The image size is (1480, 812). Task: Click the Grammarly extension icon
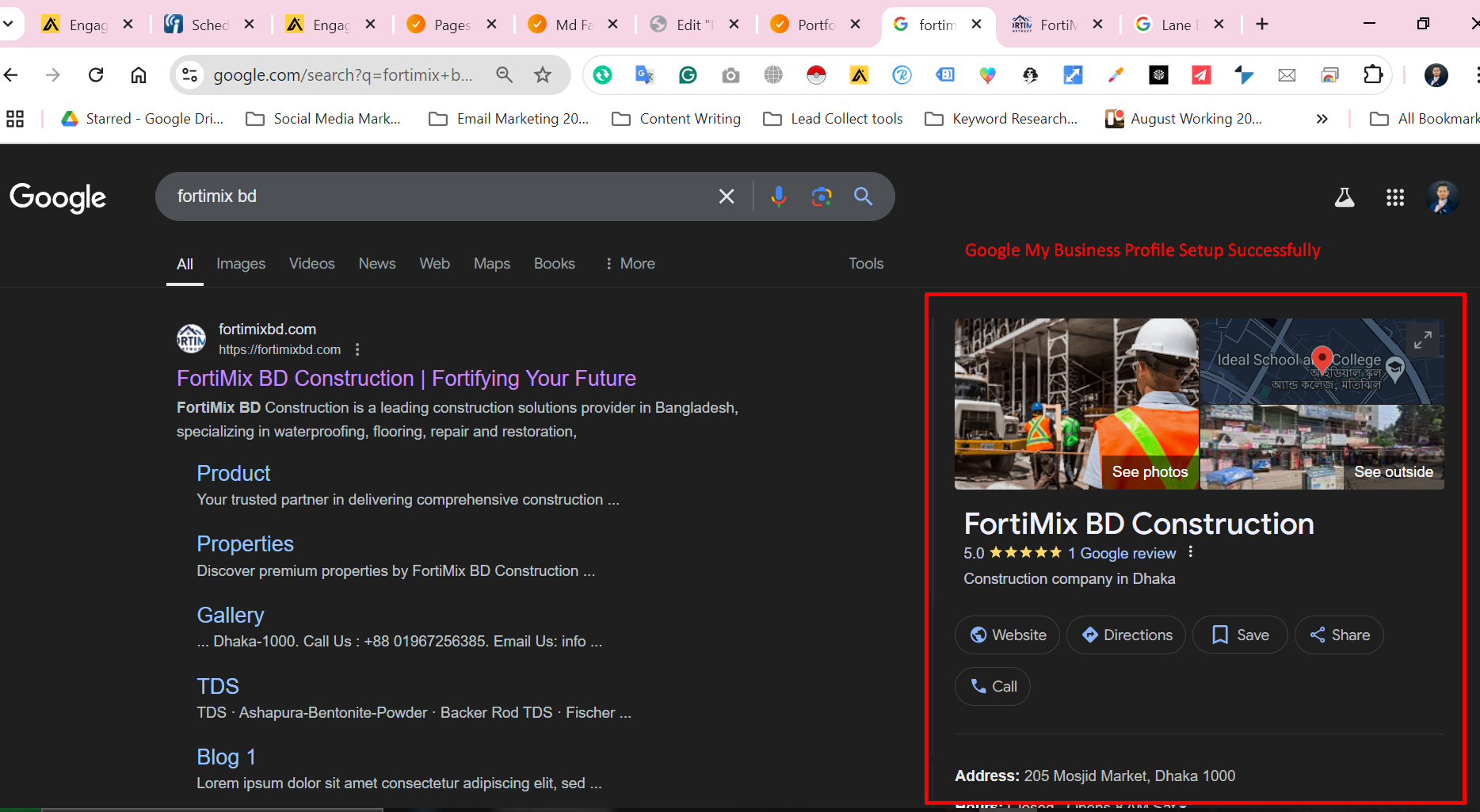point(688,75)
